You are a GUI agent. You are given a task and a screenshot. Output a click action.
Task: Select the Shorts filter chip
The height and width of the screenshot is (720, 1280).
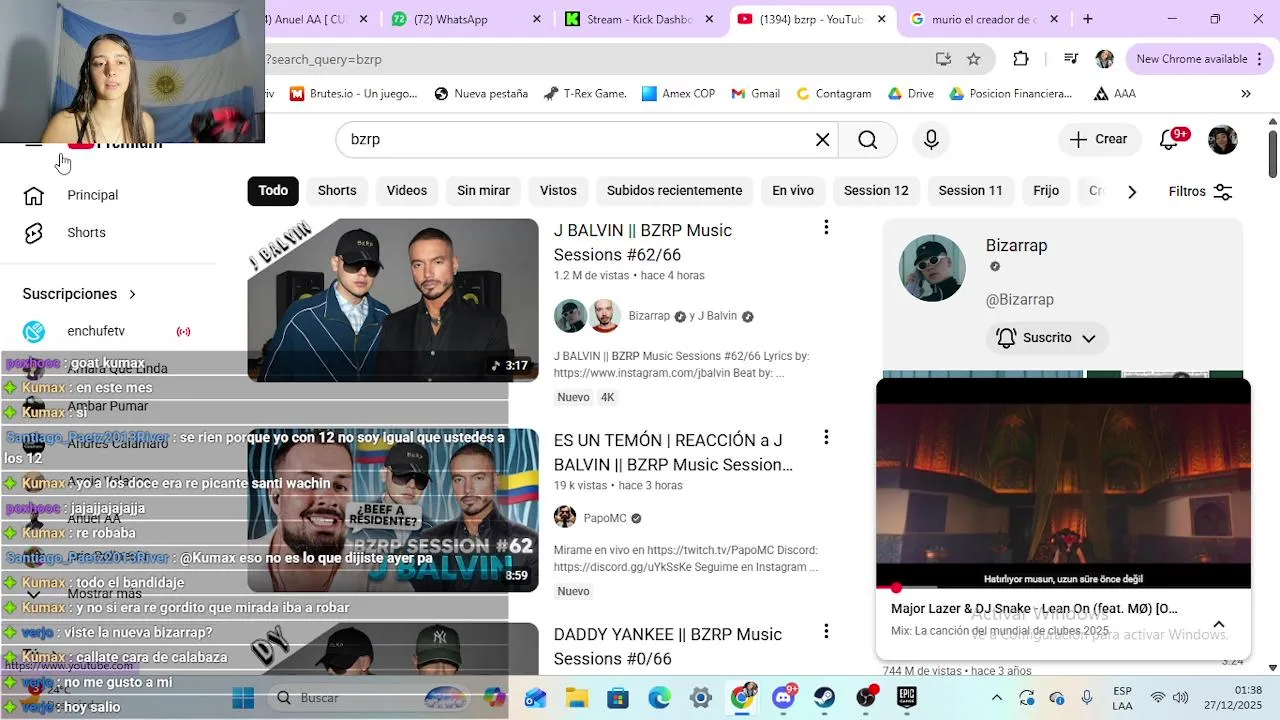[x=337, y=191]
